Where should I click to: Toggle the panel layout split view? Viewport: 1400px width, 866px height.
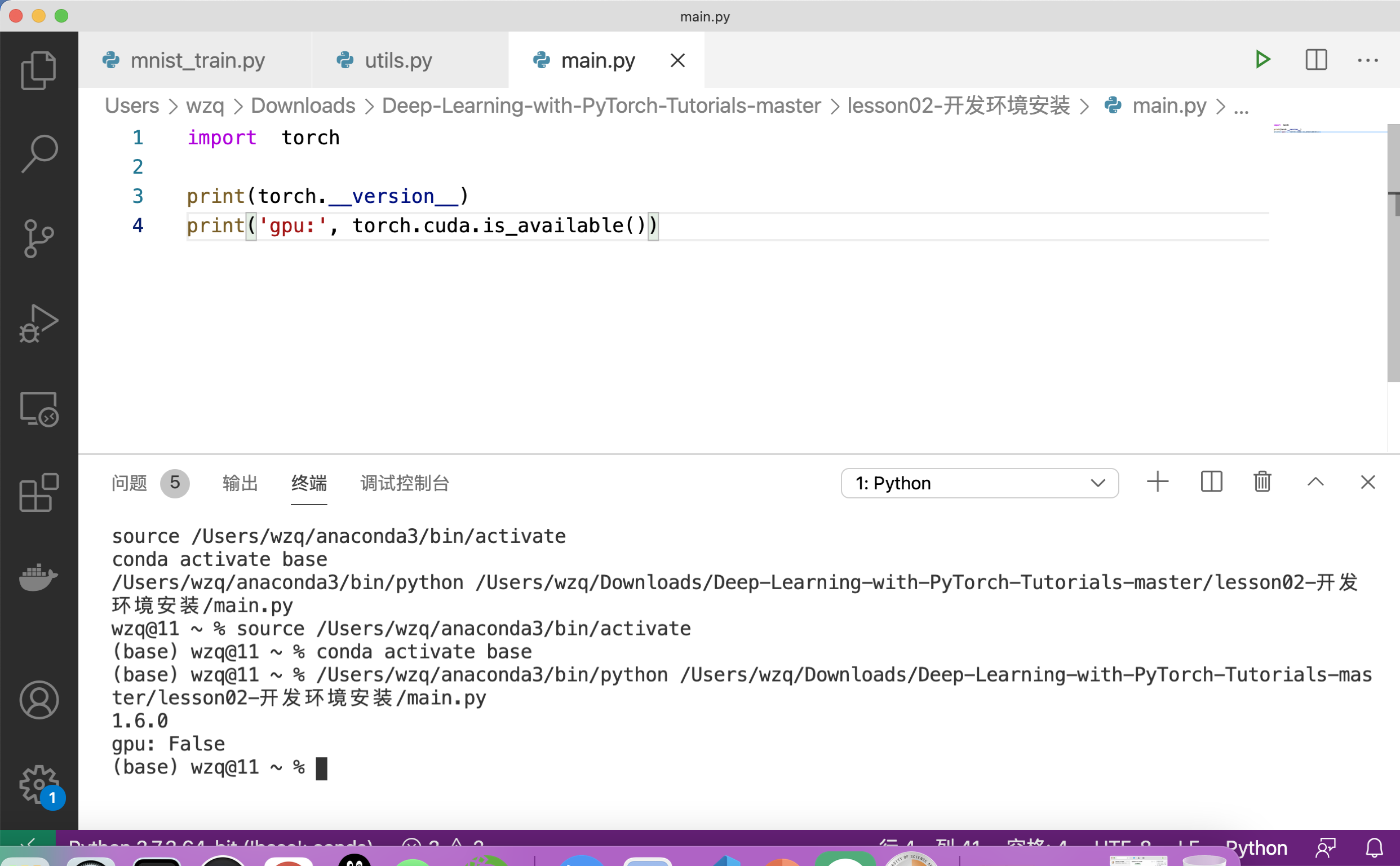tap(1211, 483)
